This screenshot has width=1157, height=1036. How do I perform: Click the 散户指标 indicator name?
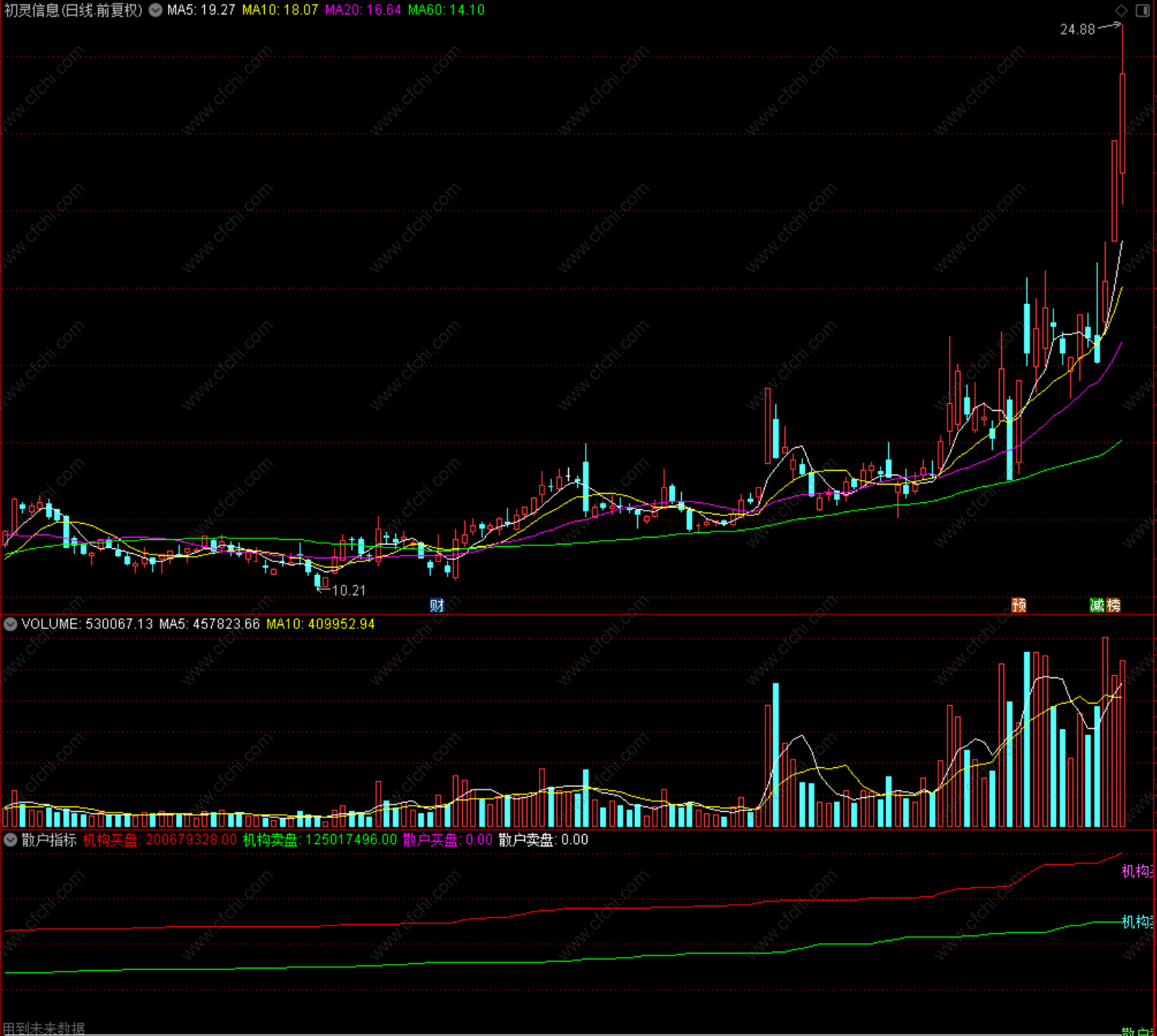pyautogui.click(x=49, y=839)
